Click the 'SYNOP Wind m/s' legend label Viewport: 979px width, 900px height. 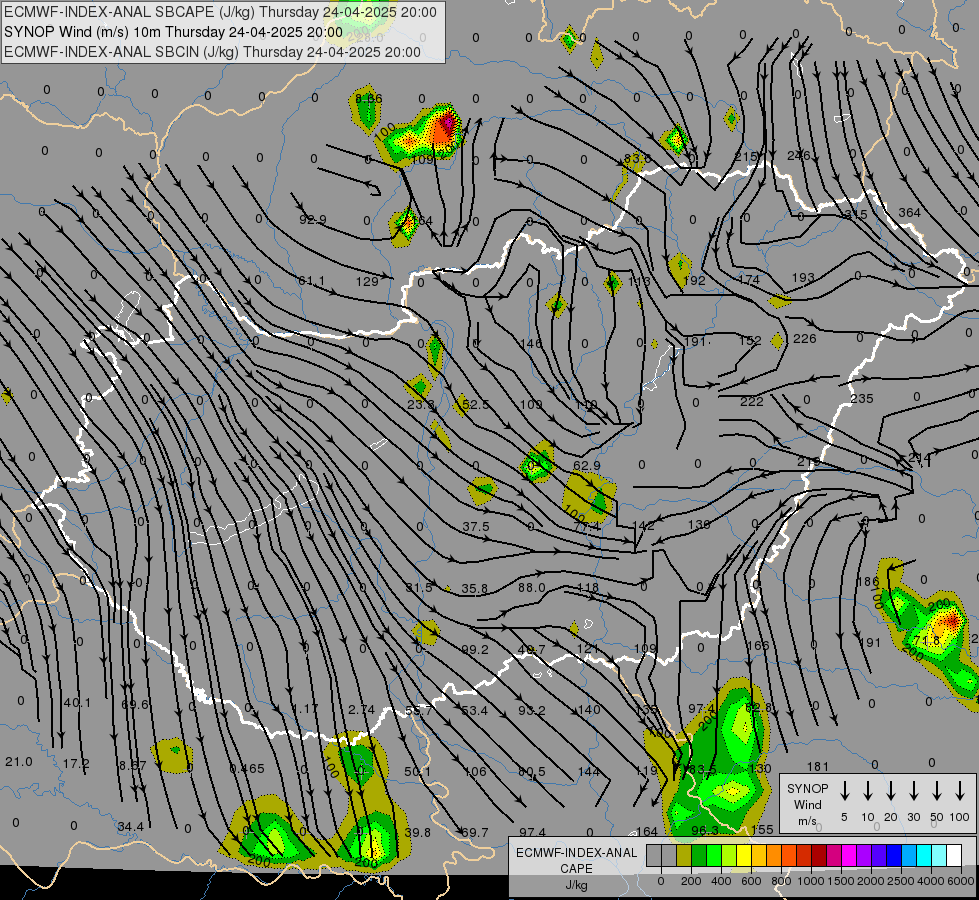click(x=807, y=804)
